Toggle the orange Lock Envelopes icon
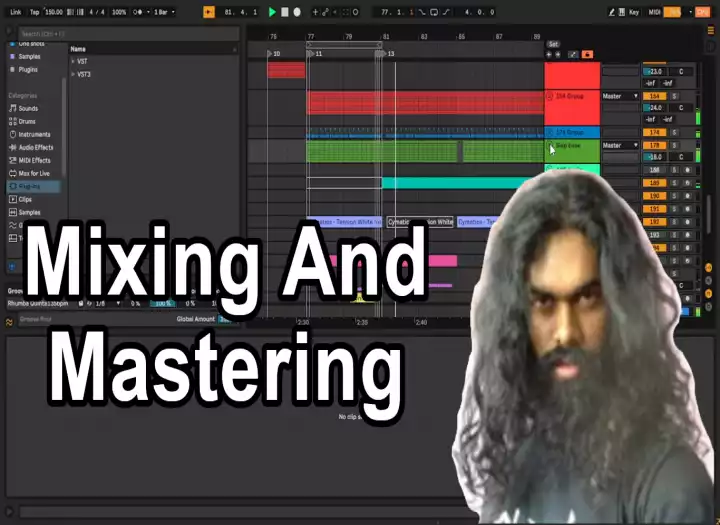Viewport: 720px width, 525px height. click(x=587, y=55)
